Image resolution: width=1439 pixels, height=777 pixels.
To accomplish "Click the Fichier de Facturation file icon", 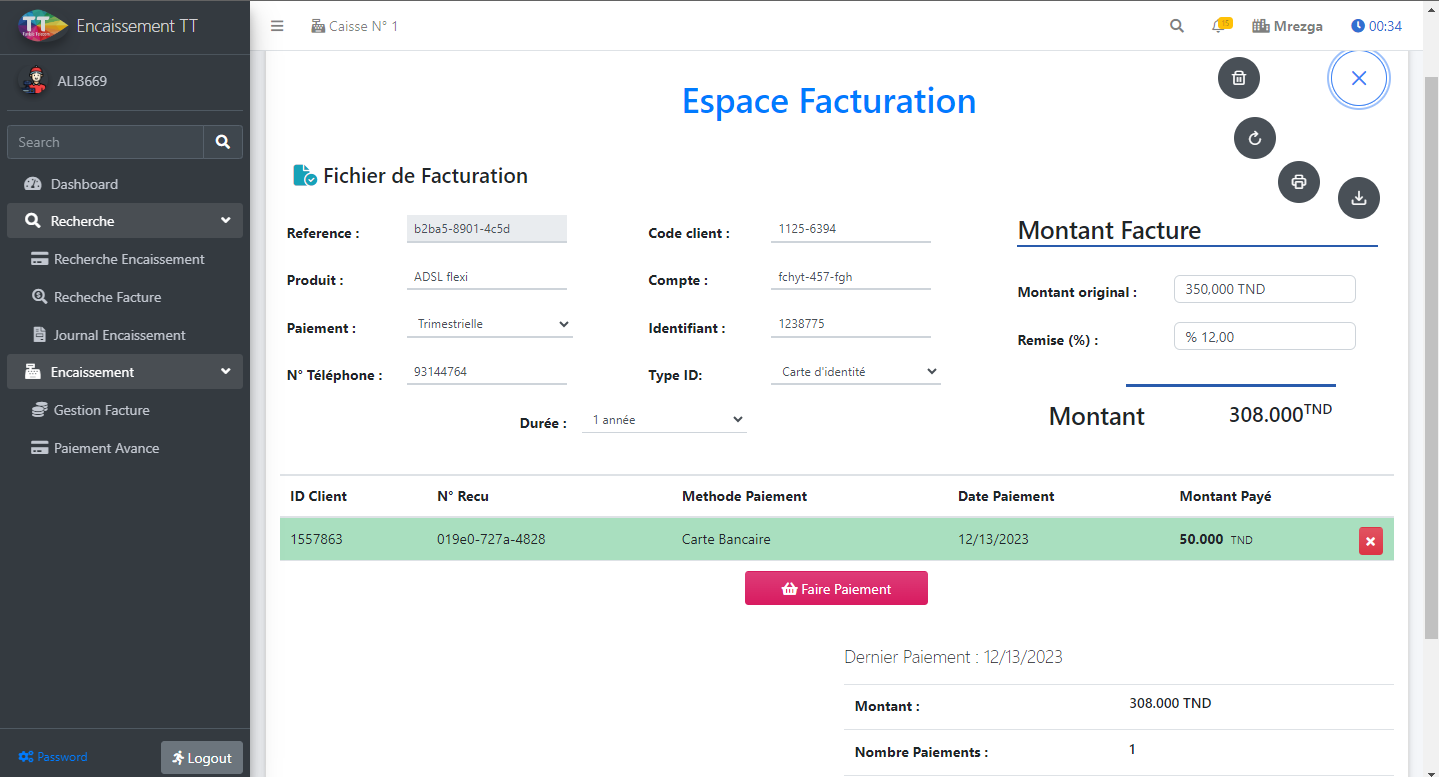I will pyautogui.click(x=305, y=176).
